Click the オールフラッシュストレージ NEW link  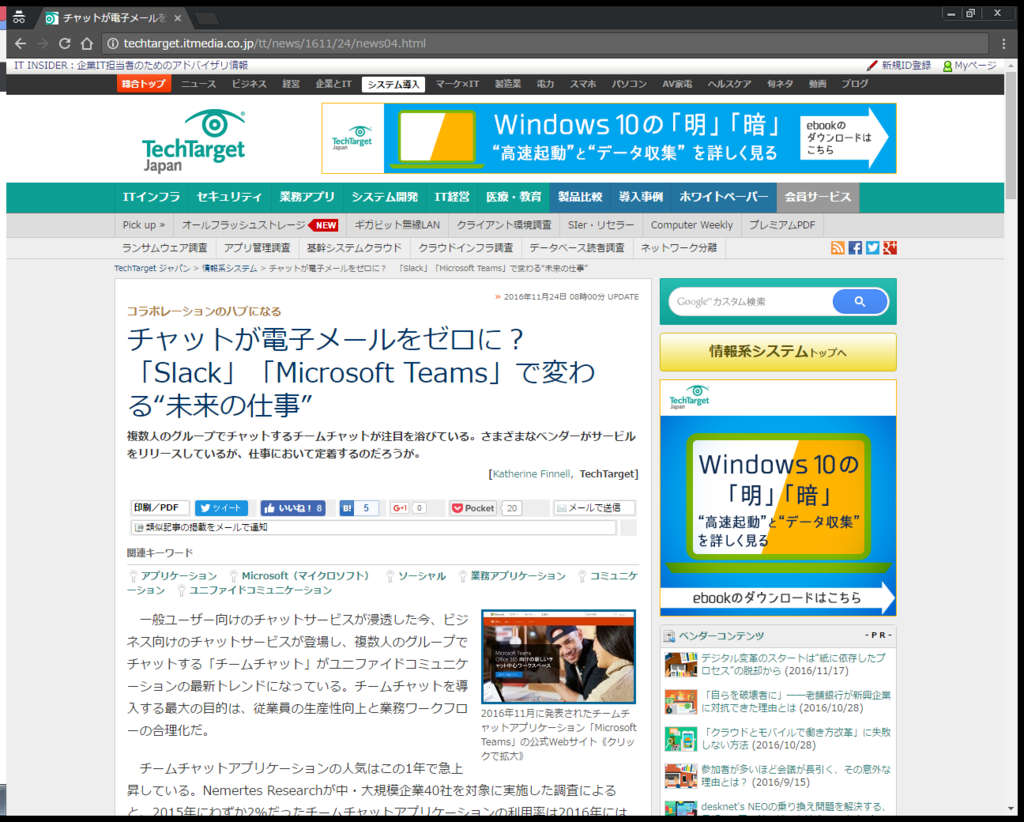(259, 225)
